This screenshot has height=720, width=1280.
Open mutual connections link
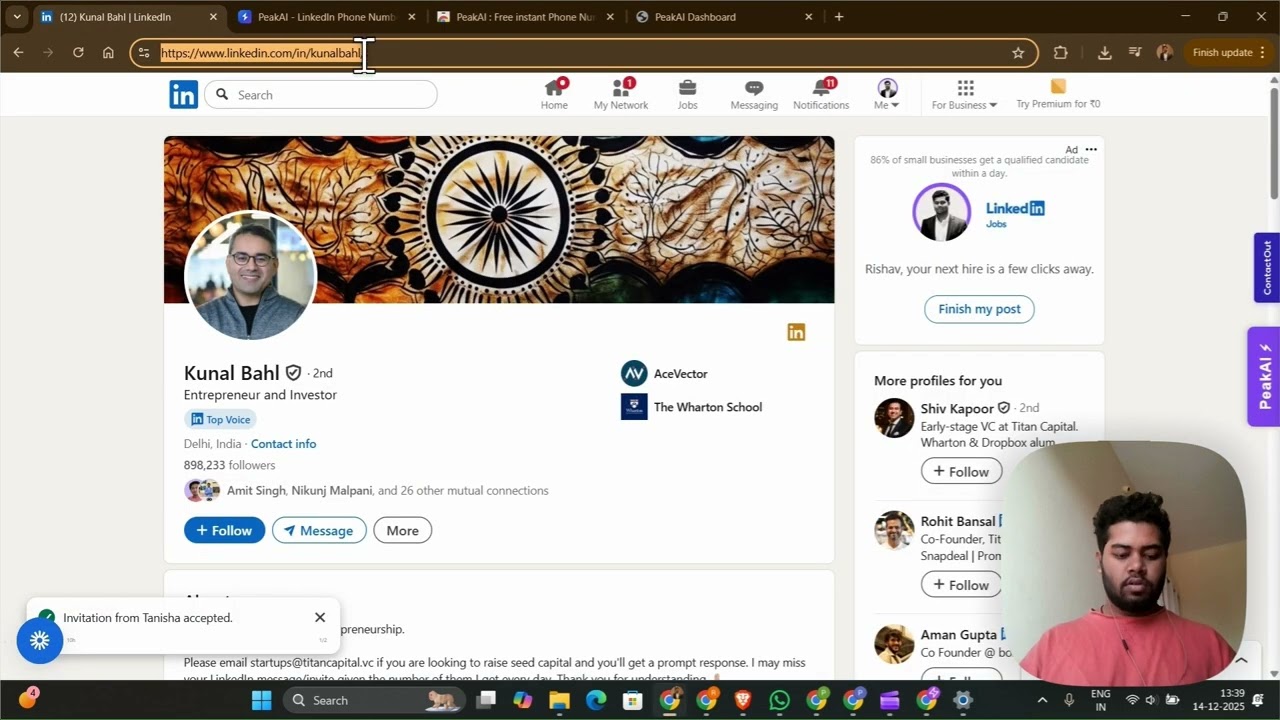click(387, 491)
